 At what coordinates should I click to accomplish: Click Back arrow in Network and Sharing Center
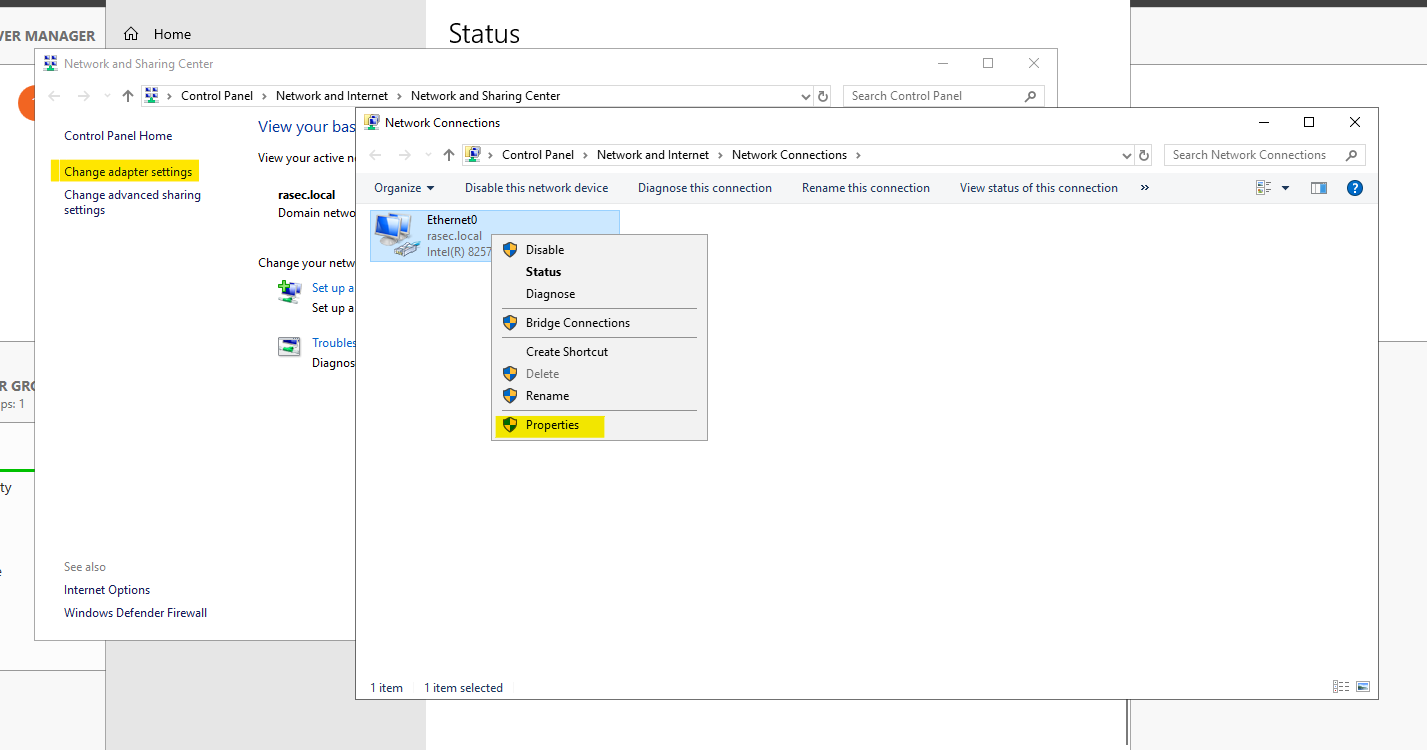click(x=55, y=96)
